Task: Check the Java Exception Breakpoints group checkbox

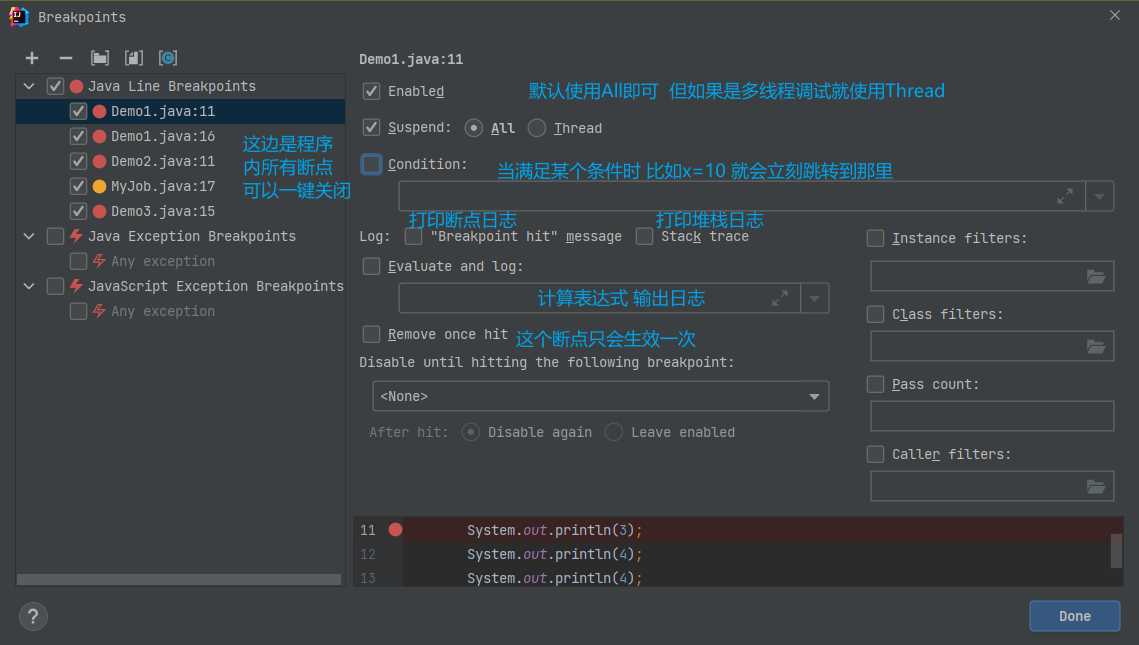Action: [55, 236]
